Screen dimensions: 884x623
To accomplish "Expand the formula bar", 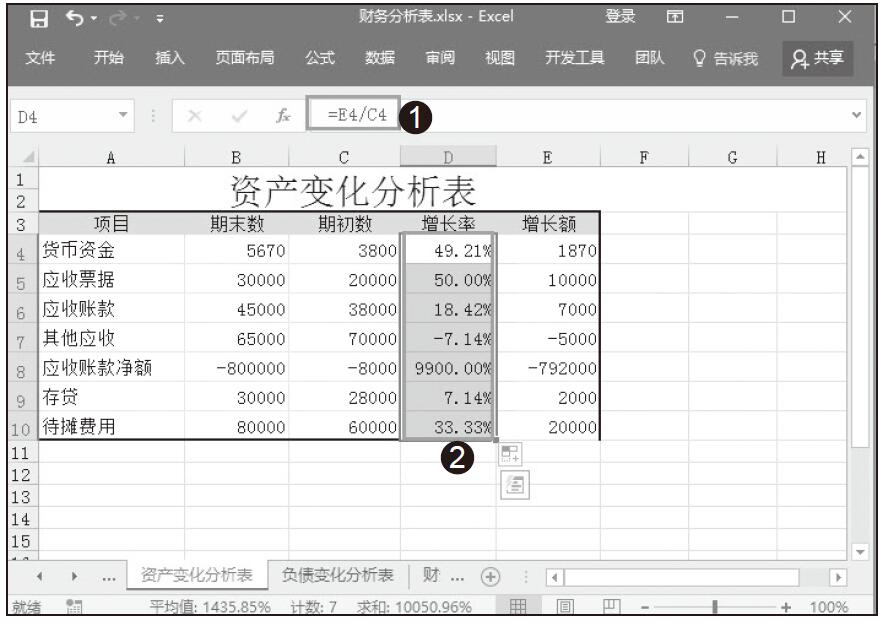I will [x=856, y=116].
